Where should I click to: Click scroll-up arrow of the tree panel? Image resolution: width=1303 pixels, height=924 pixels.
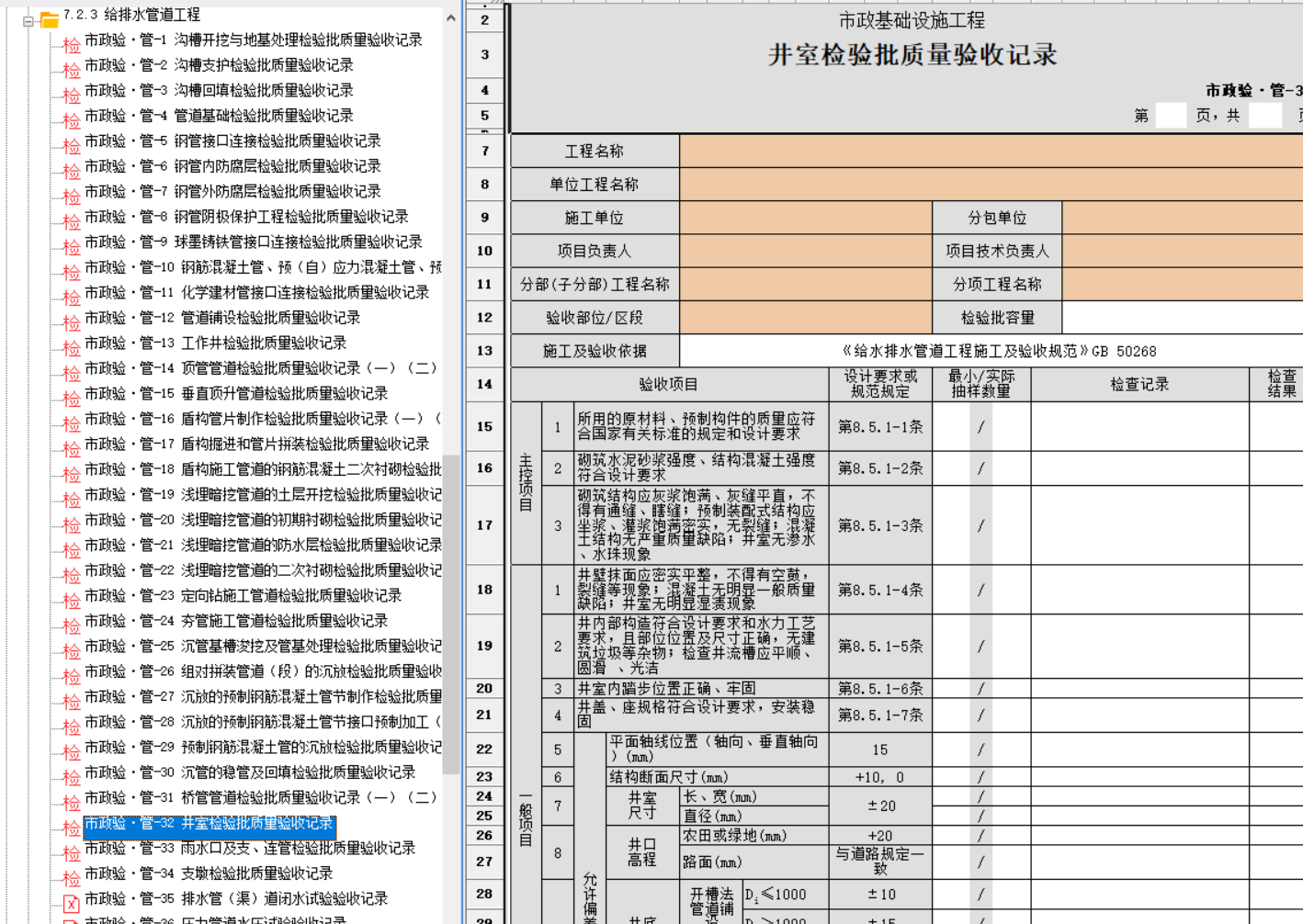(450, 17)
